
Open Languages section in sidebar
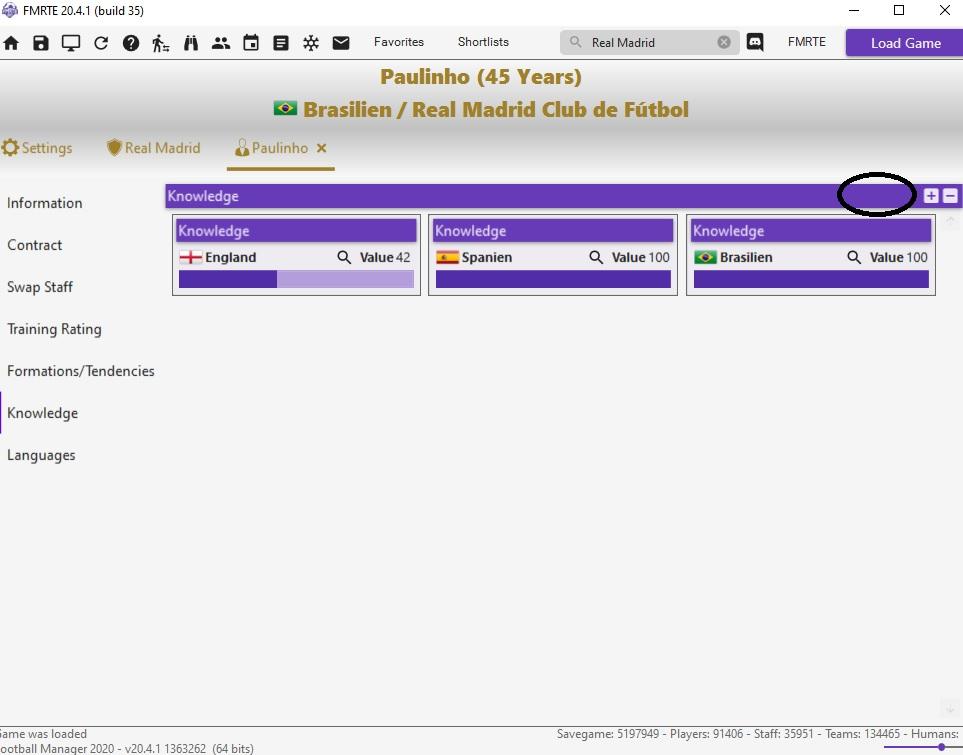(x=41, y=455)
